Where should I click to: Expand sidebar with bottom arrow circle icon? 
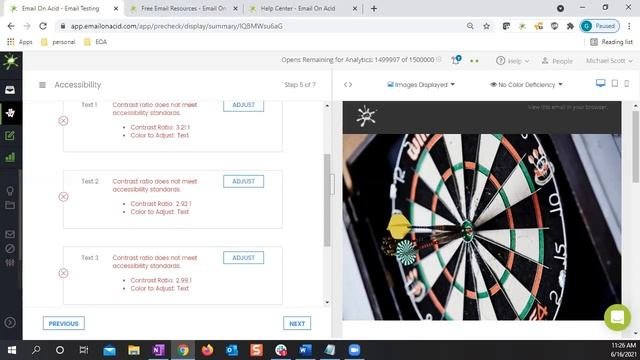coord(10,322)
